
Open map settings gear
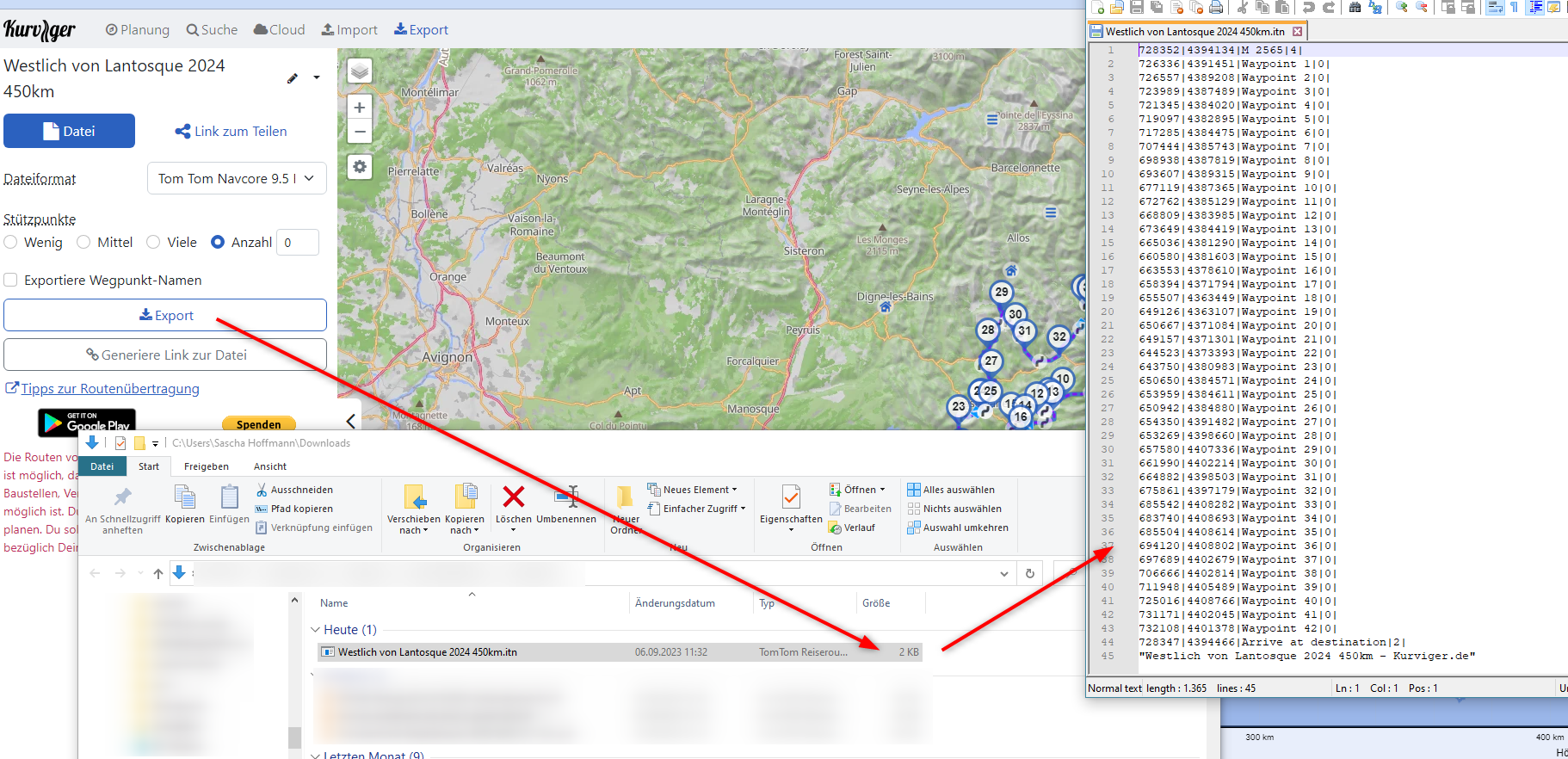coord(360,167)
